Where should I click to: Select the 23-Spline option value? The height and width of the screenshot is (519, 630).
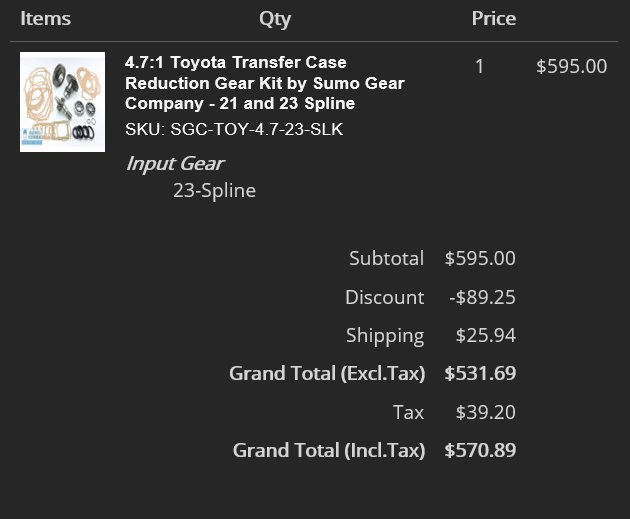point(214,190)
